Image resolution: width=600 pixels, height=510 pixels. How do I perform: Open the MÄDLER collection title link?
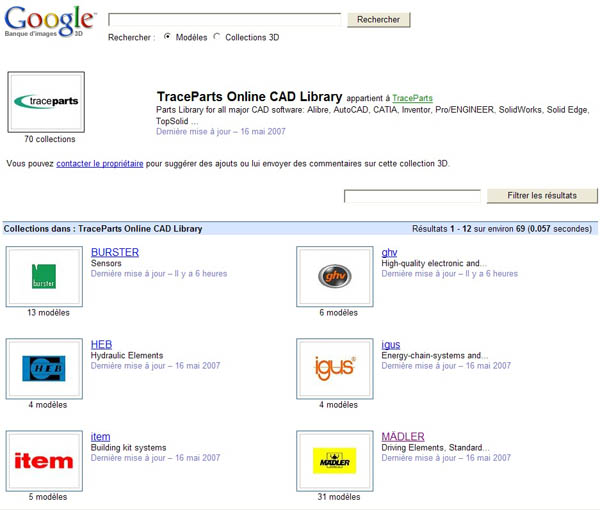(x=403, y=437)
